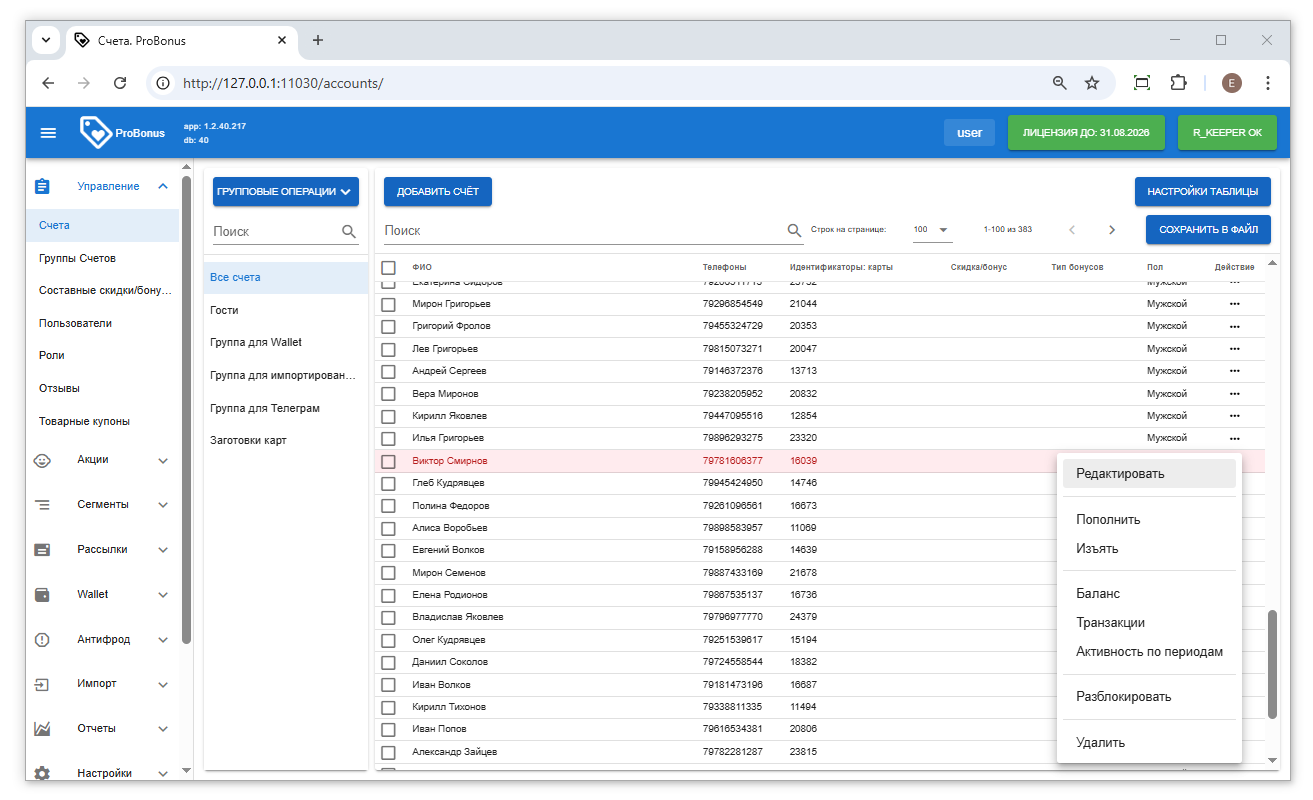Open actions menu for Кирилл Яковлев

[x=1234, y=416]
